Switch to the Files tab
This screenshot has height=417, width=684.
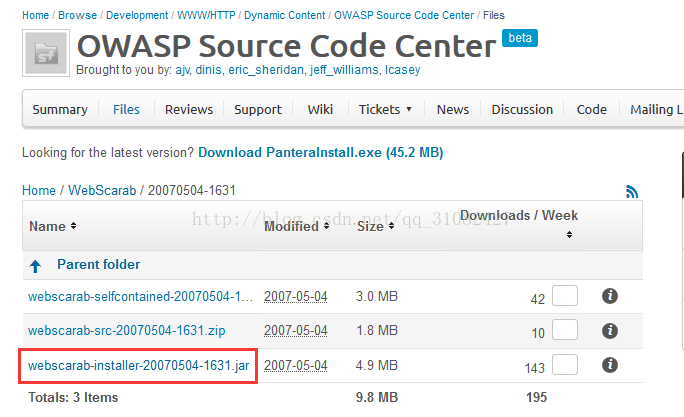126,109
